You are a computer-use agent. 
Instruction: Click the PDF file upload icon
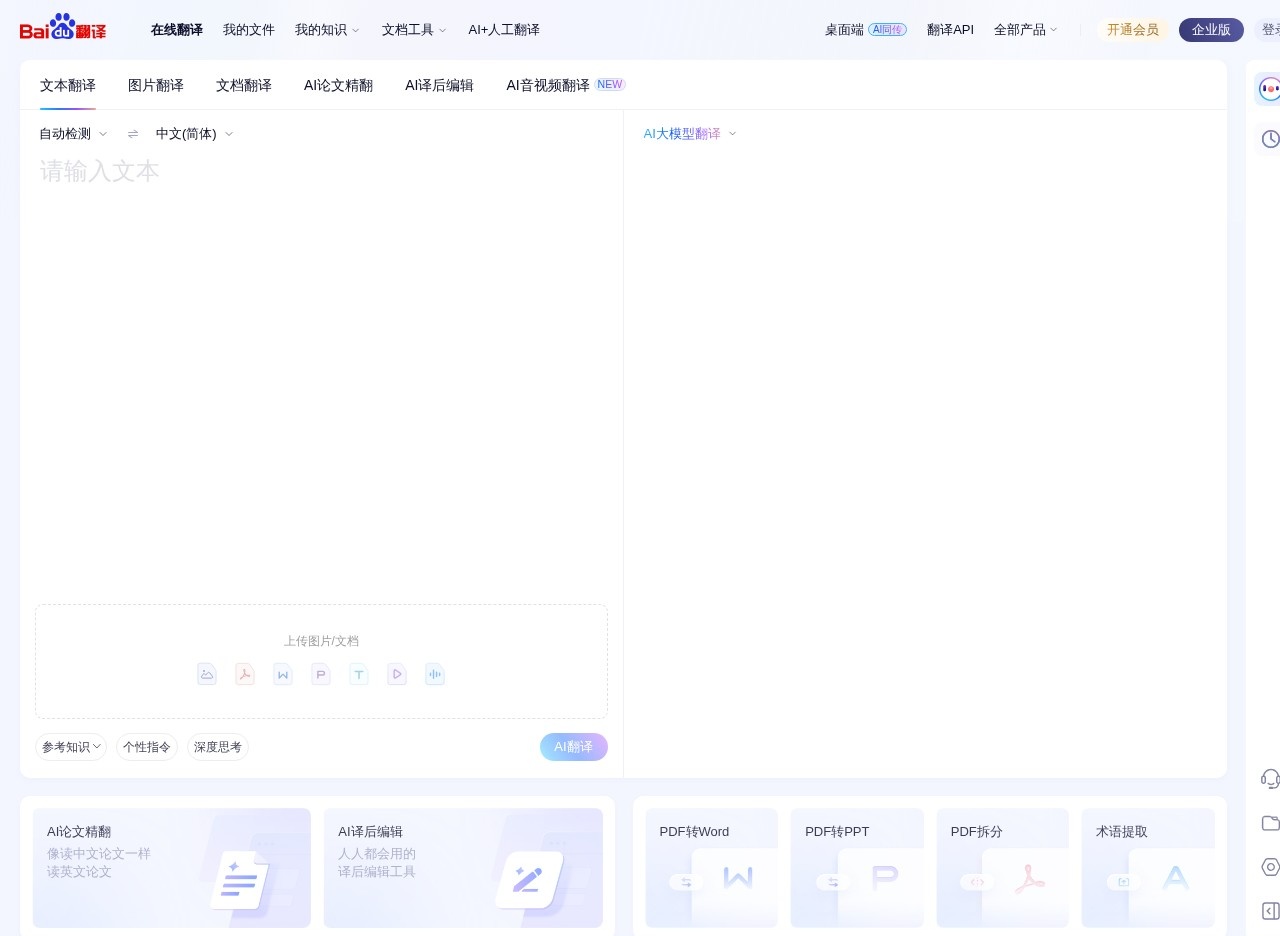tap(245, 674)
